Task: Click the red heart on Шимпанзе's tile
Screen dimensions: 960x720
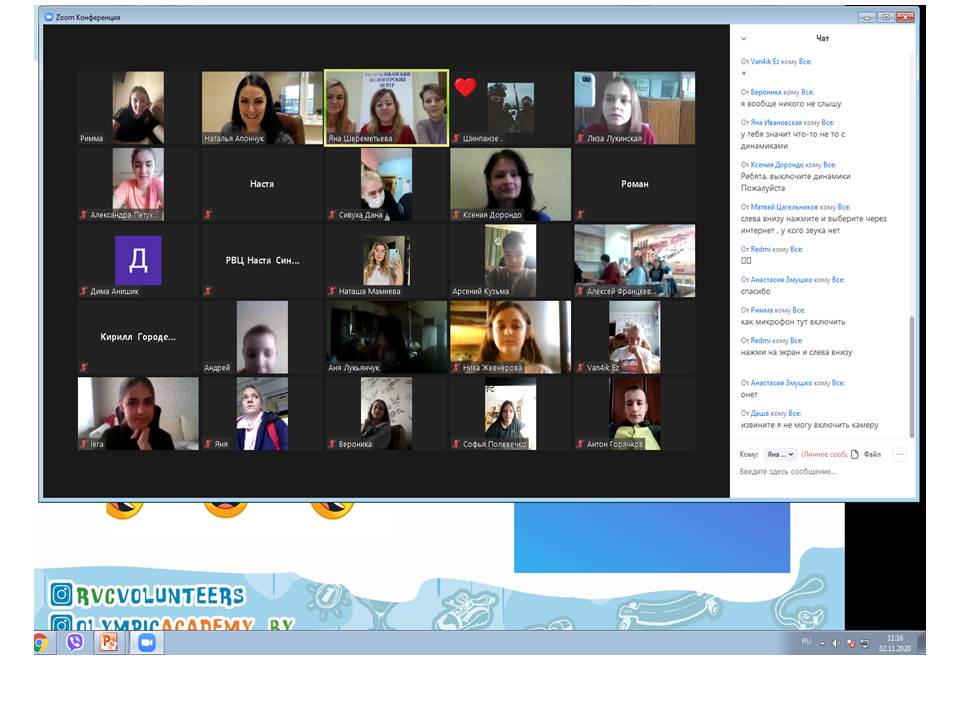Action: point(465,87)
